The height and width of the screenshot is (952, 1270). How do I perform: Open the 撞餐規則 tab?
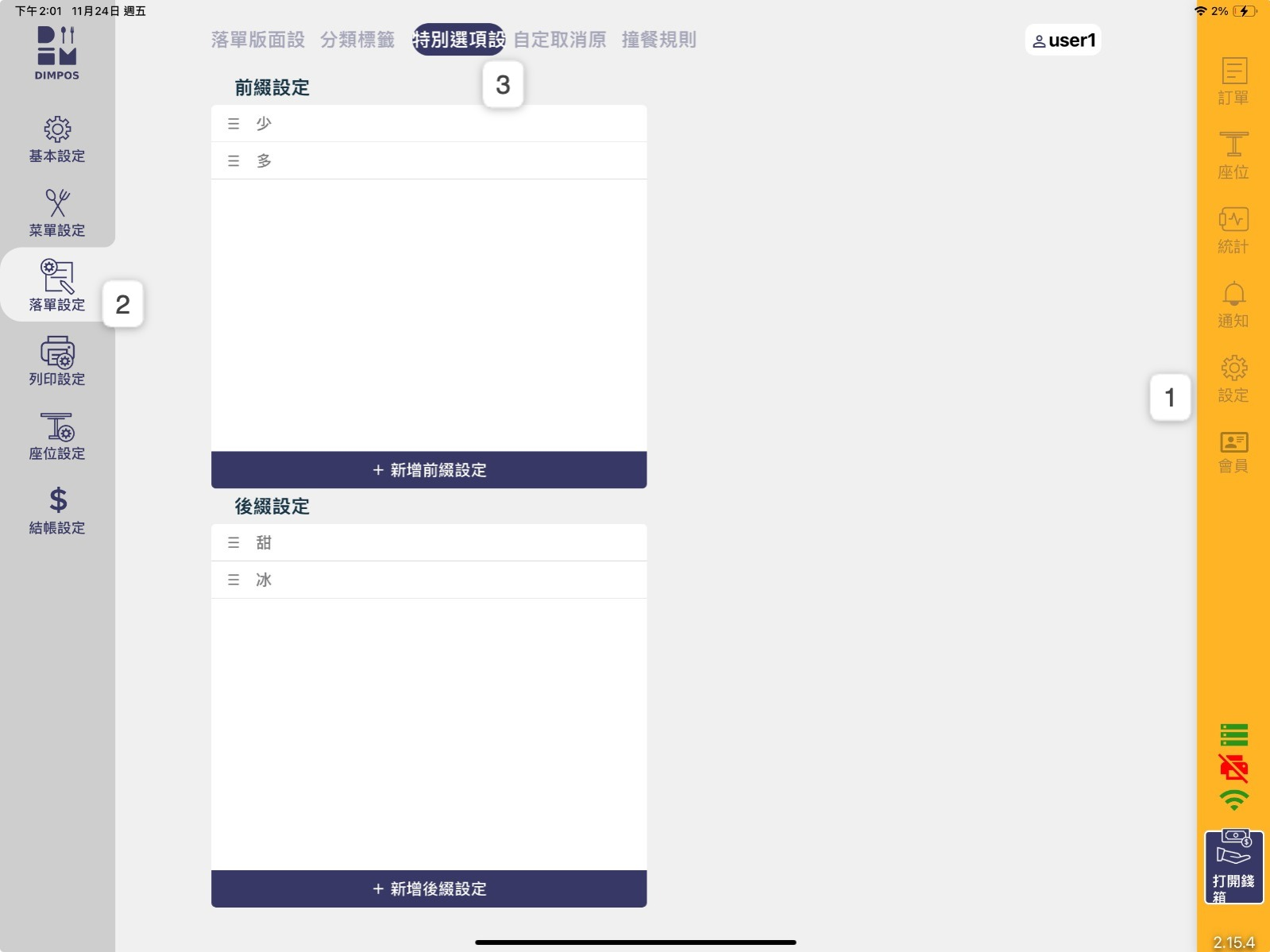coord(658,40)
